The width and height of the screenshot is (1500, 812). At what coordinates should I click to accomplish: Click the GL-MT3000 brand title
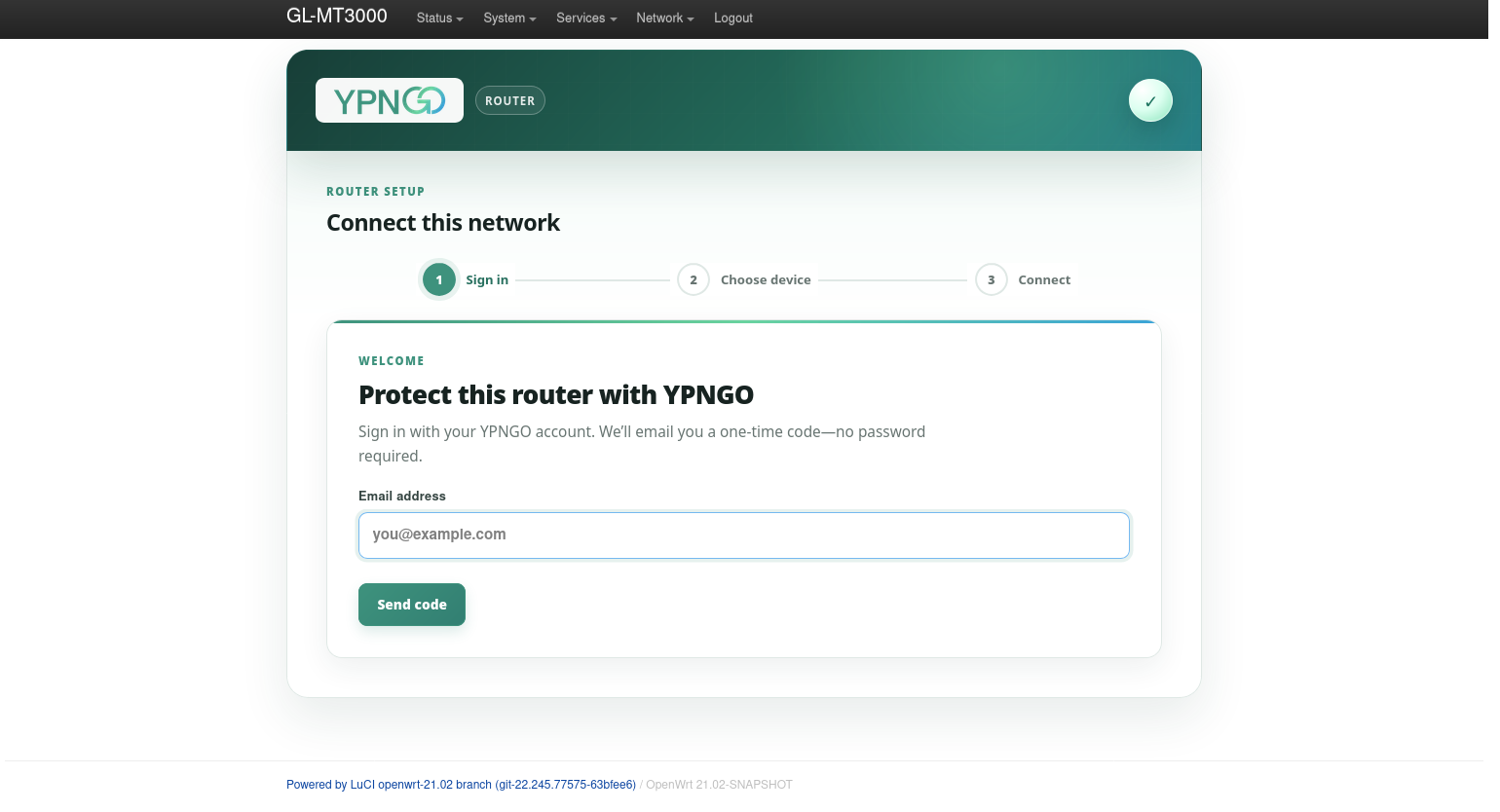coord(337,16)
